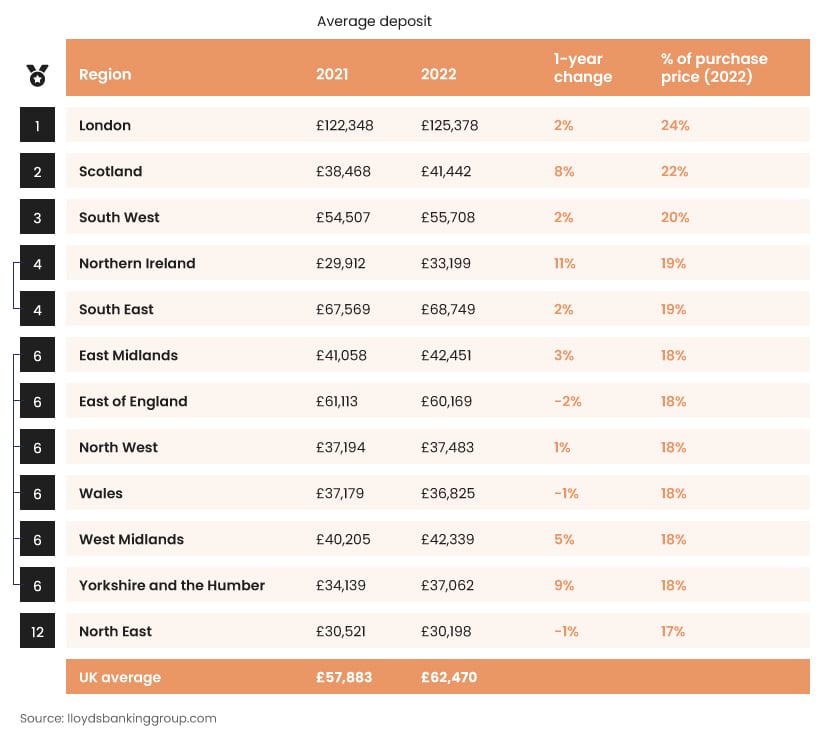Click the % of purchase price header
The image size is (830, 743).
click(x=714, y=67)
